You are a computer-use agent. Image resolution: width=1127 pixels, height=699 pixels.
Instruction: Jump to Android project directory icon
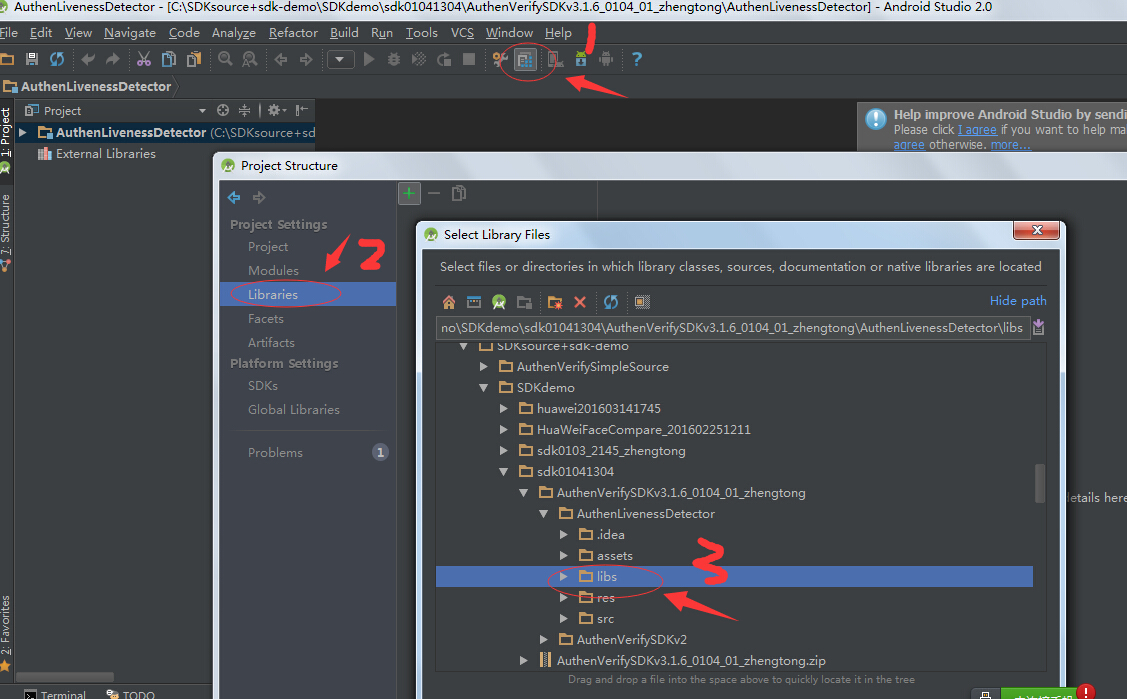(x=498, y=302)
